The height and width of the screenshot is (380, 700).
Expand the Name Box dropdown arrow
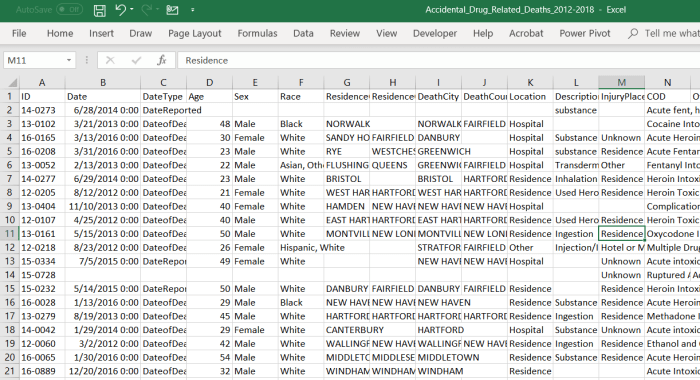pyautogui.click(x=69, y=60)
